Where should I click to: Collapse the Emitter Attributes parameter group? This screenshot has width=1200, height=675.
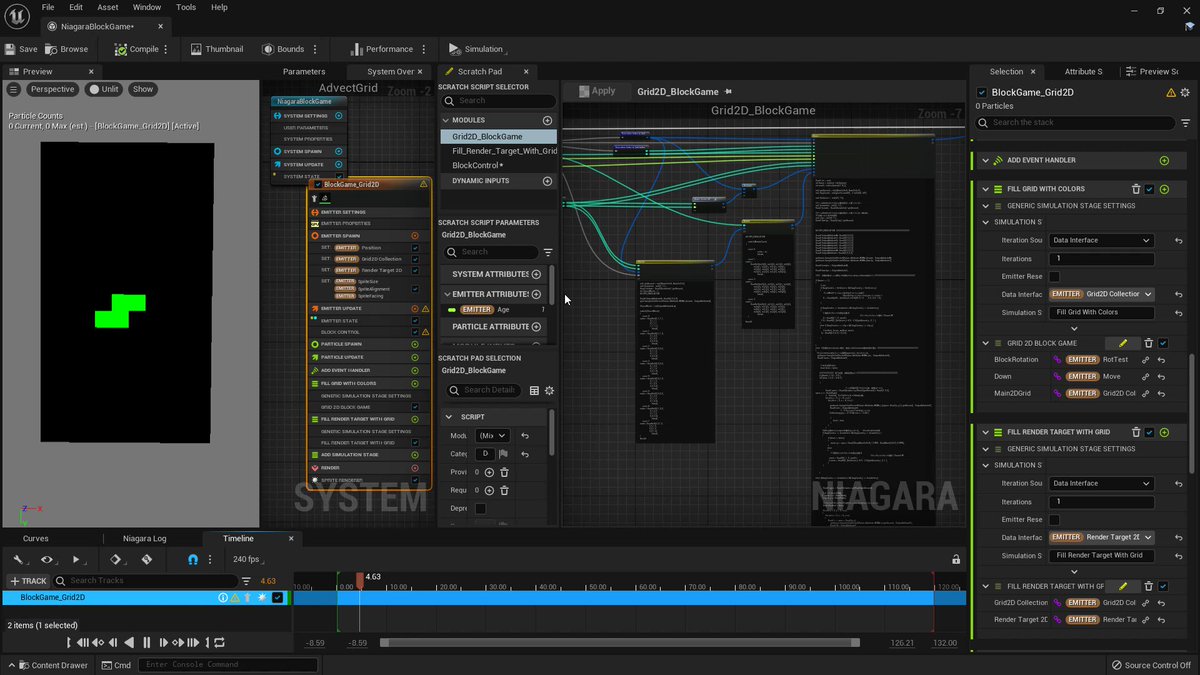click(x=446, y=294)
